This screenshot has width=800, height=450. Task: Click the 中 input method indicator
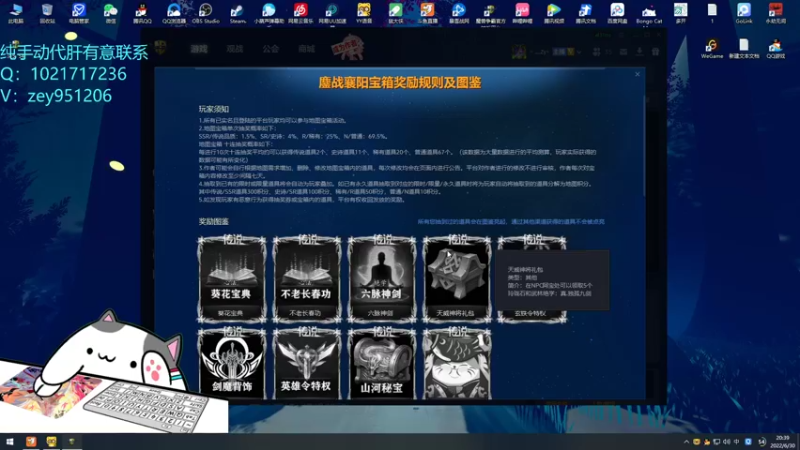click(x=736, y=442)
